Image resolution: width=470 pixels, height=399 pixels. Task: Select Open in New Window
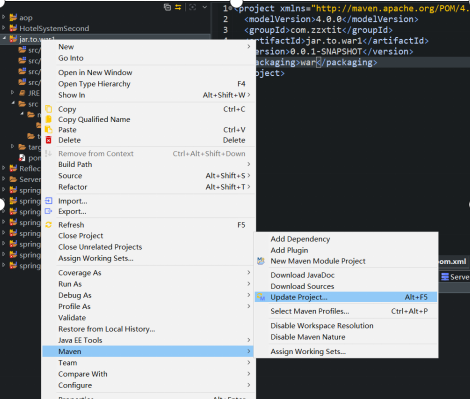pyautogui.click(x=95, y=72)
